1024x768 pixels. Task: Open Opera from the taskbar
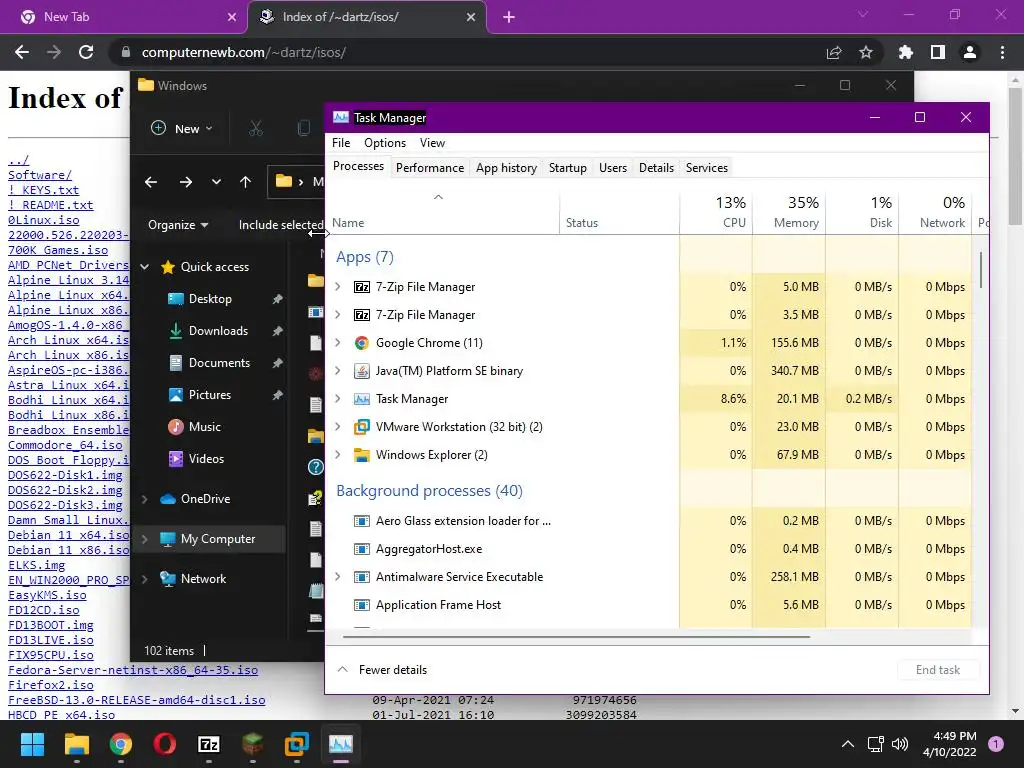pyautogui.click(x=165, y=744)
